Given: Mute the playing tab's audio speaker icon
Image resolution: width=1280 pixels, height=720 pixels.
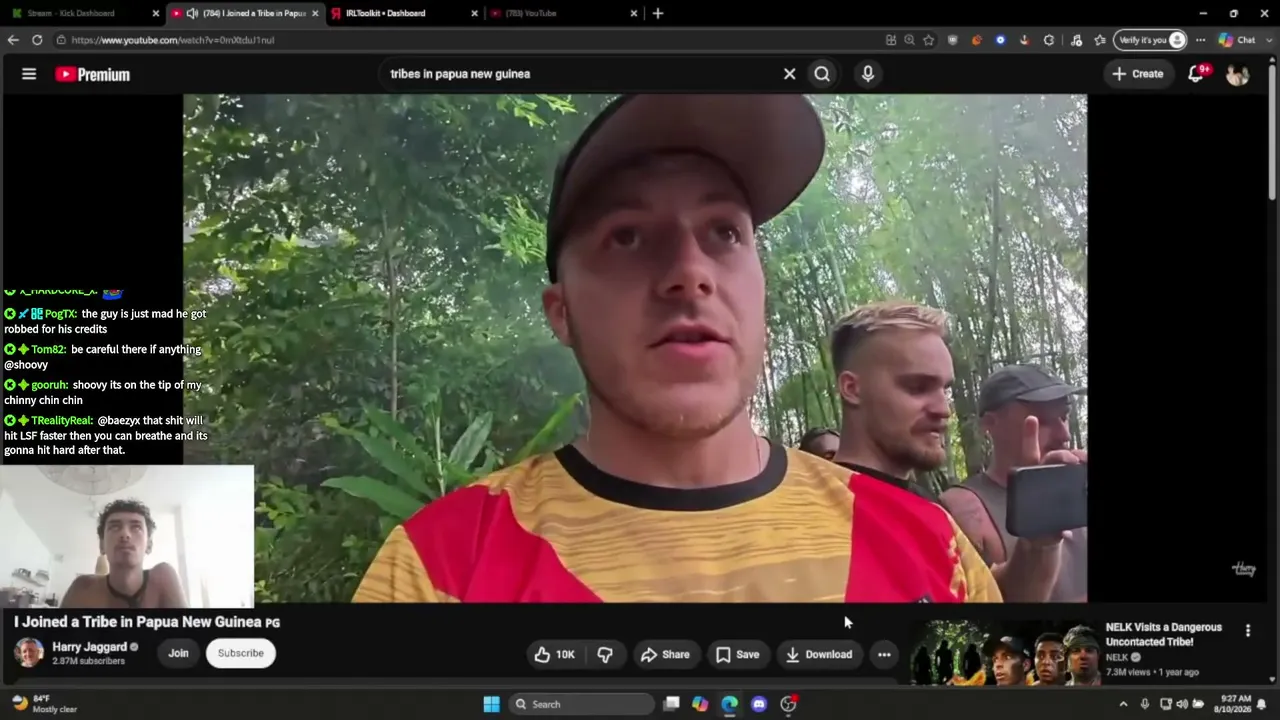Looking at the screenshot, I should (x=192, y=13).
